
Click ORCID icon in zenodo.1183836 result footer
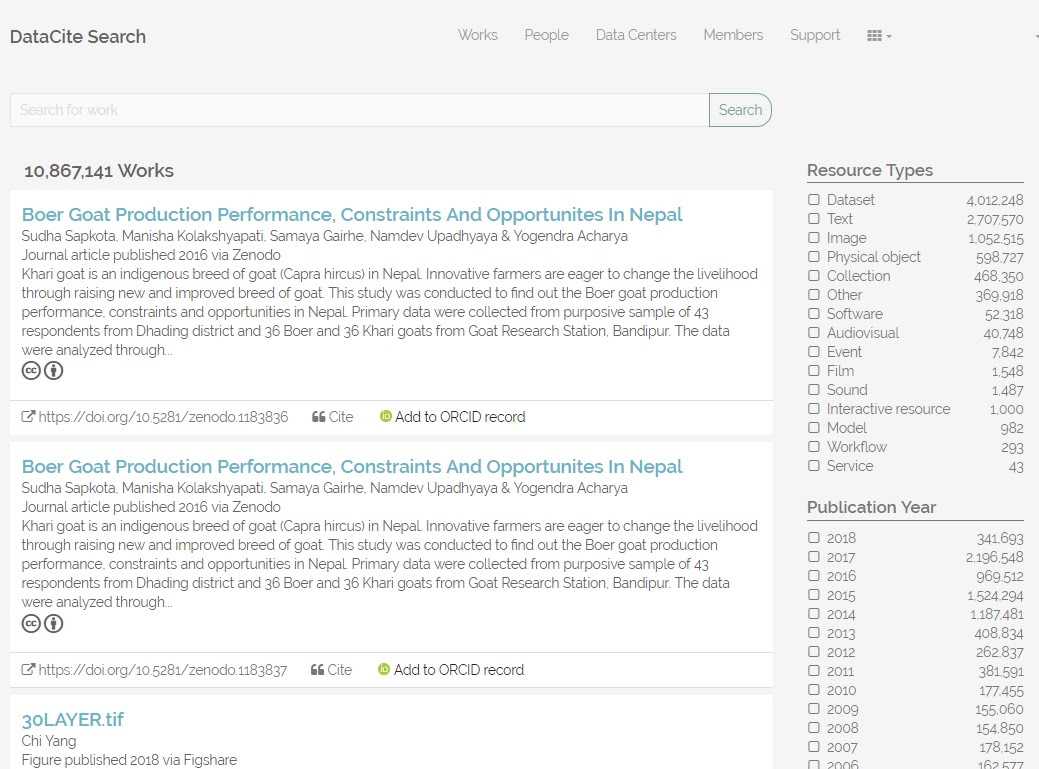click(x=386, y=417)
